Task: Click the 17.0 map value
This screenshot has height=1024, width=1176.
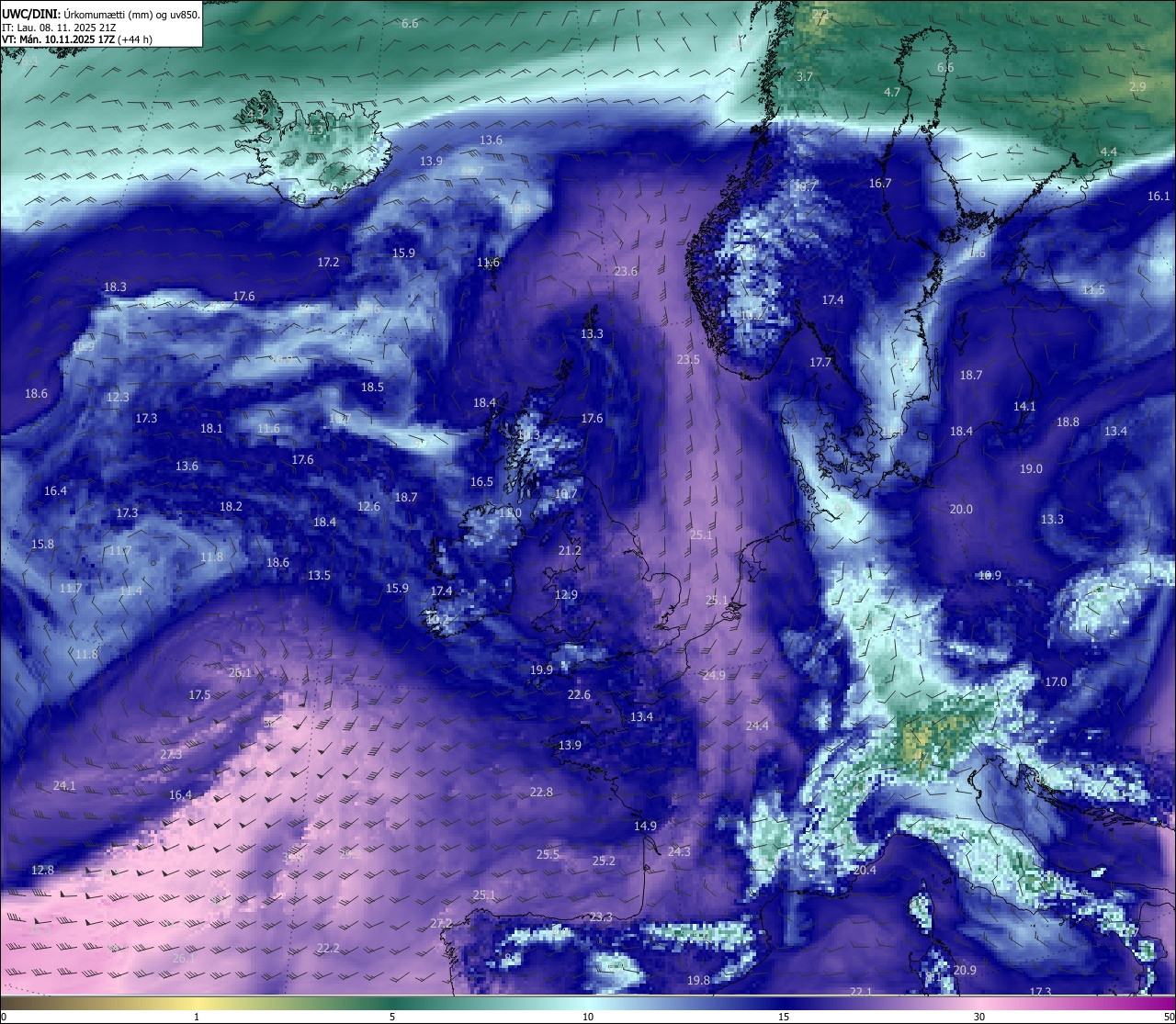Action: coord(1056,681)
